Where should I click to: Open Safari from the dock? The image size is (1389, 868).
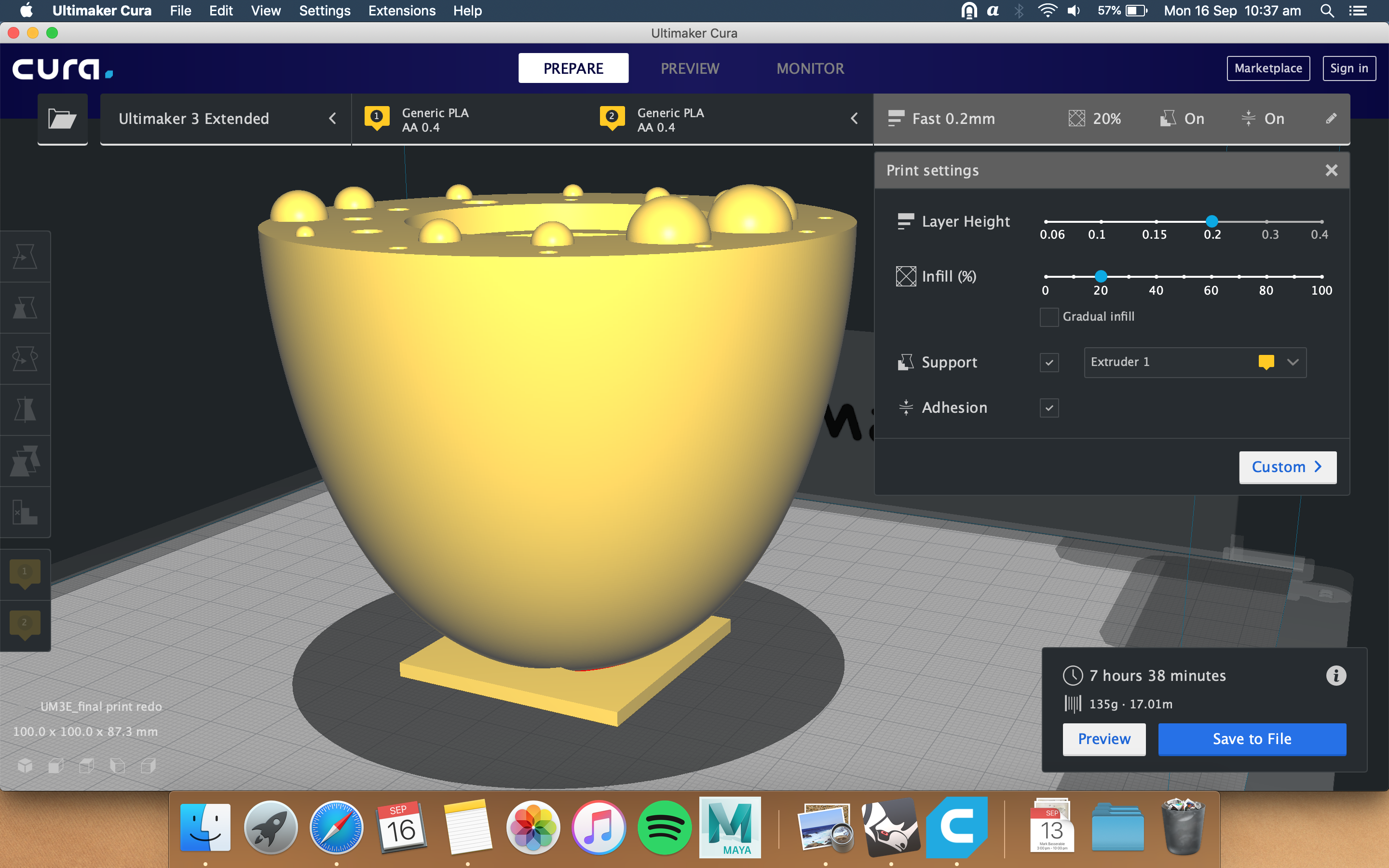pyautogui.click(x=336, y=827)
